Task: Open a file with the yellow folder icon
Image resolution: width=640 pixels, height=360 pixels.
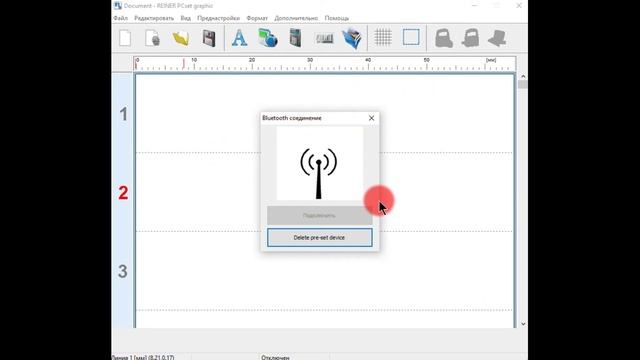Action: click(181, 38)
